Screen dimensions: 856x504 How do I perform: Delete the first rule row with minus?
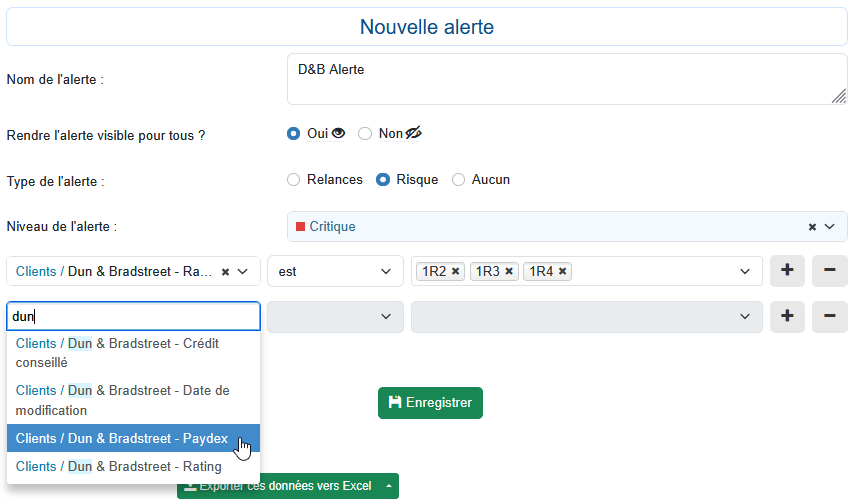[829, 271]
